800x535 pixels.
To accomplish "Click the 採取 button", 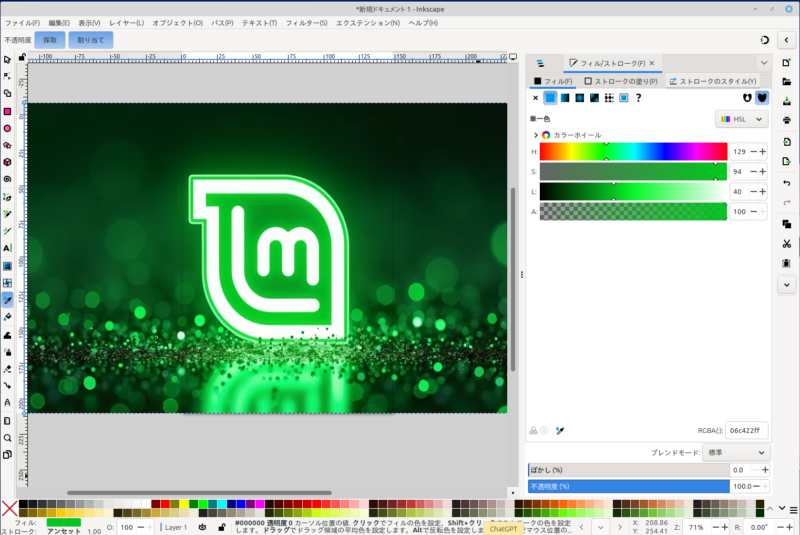I will point(49,40).
